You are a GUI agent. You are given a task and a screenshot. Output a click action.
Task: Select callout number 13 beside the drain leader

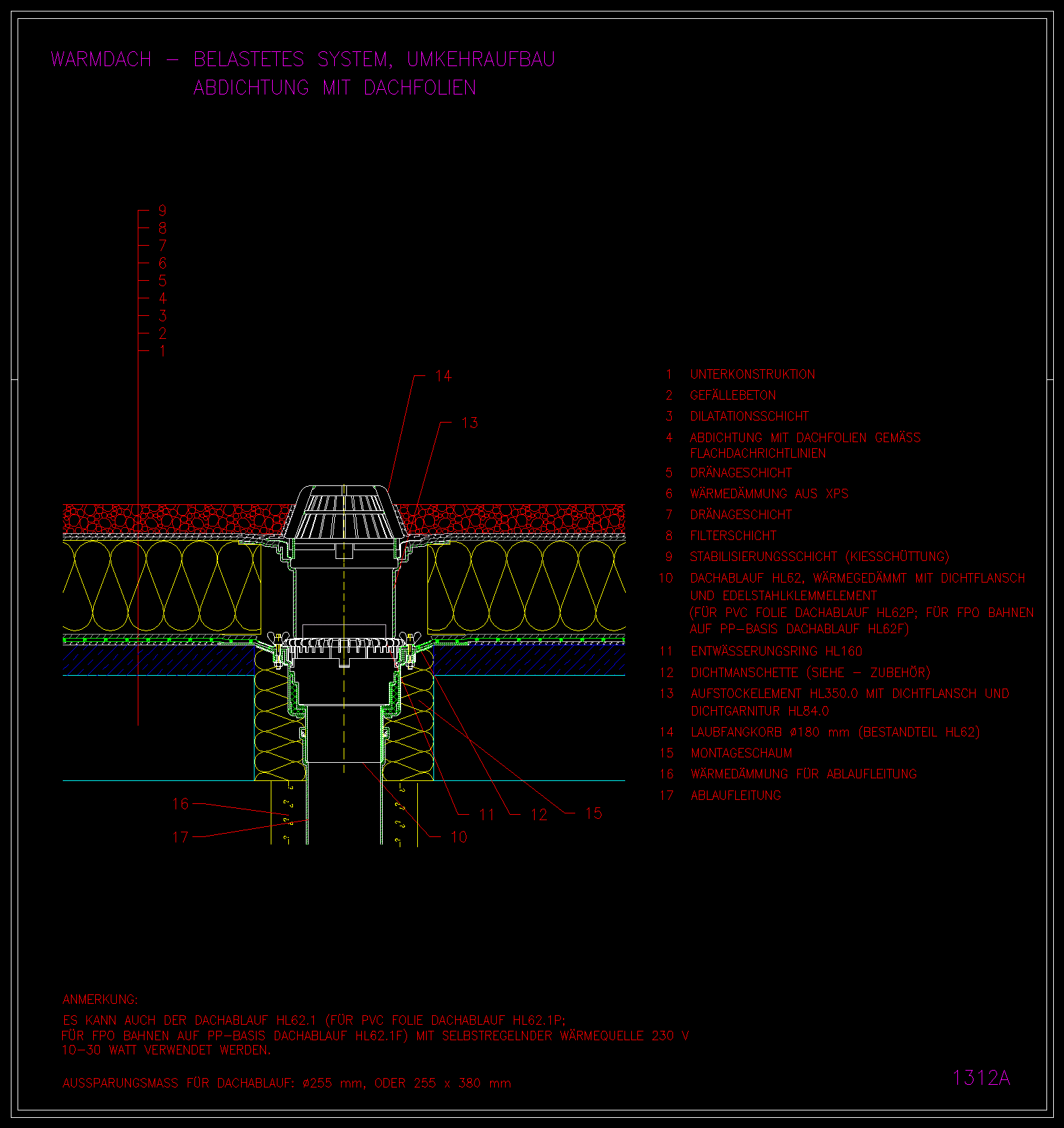(470, 423)
